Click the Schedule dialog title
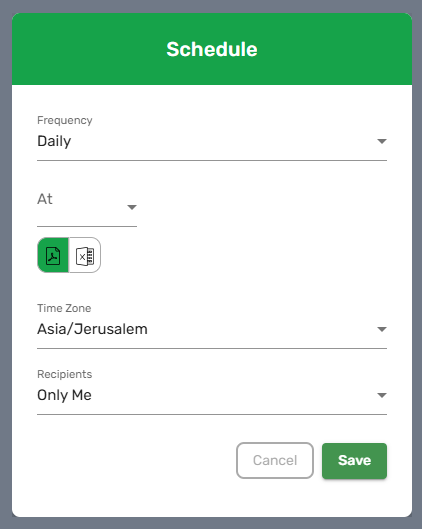 pos(212,49)
